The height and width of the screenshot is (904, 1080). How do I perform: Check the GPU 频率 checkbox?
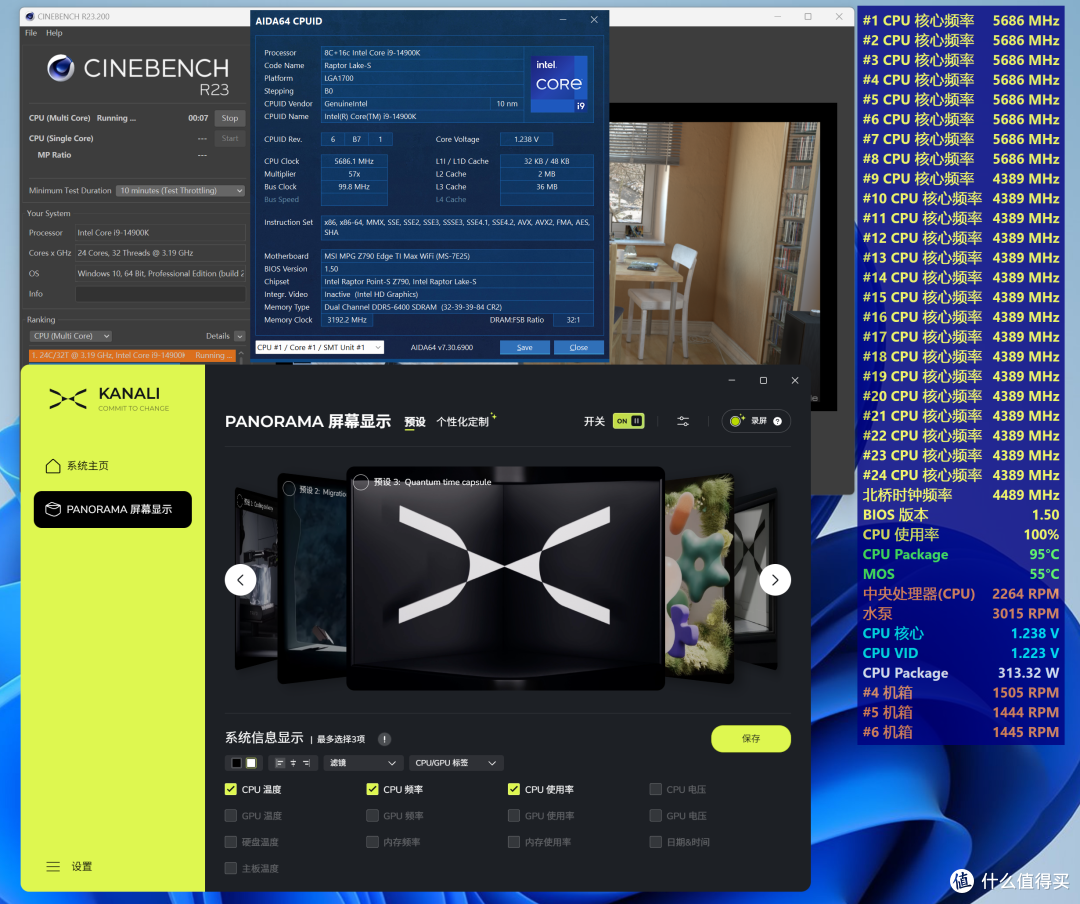(x=373, y=815)
